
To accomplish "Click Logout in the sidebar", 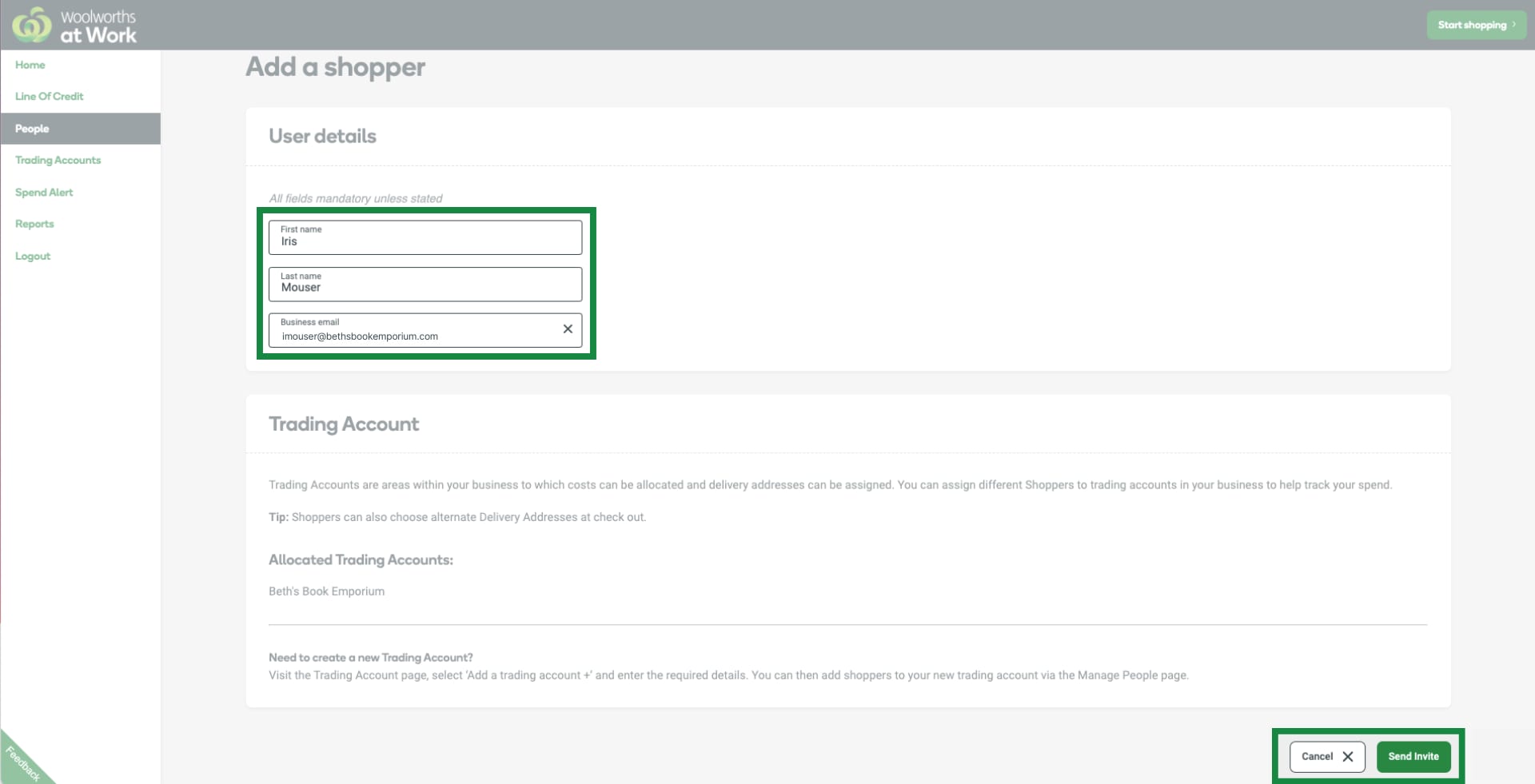I will pyautogui.click(x=32, y=256).
